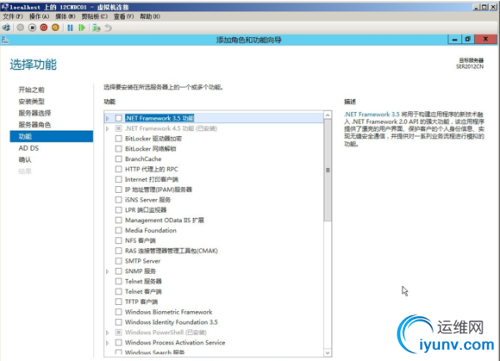Open the 媒体 menu
This screenshot has height=361, width=500.
click(65, 16)
